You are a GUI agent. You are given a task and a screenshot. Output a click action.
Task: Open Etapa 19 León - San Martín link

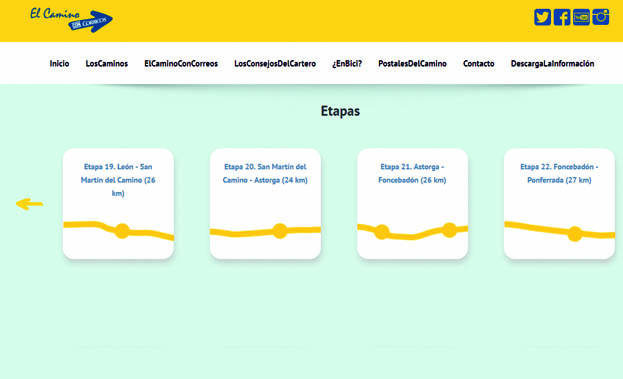click(118, 180)
